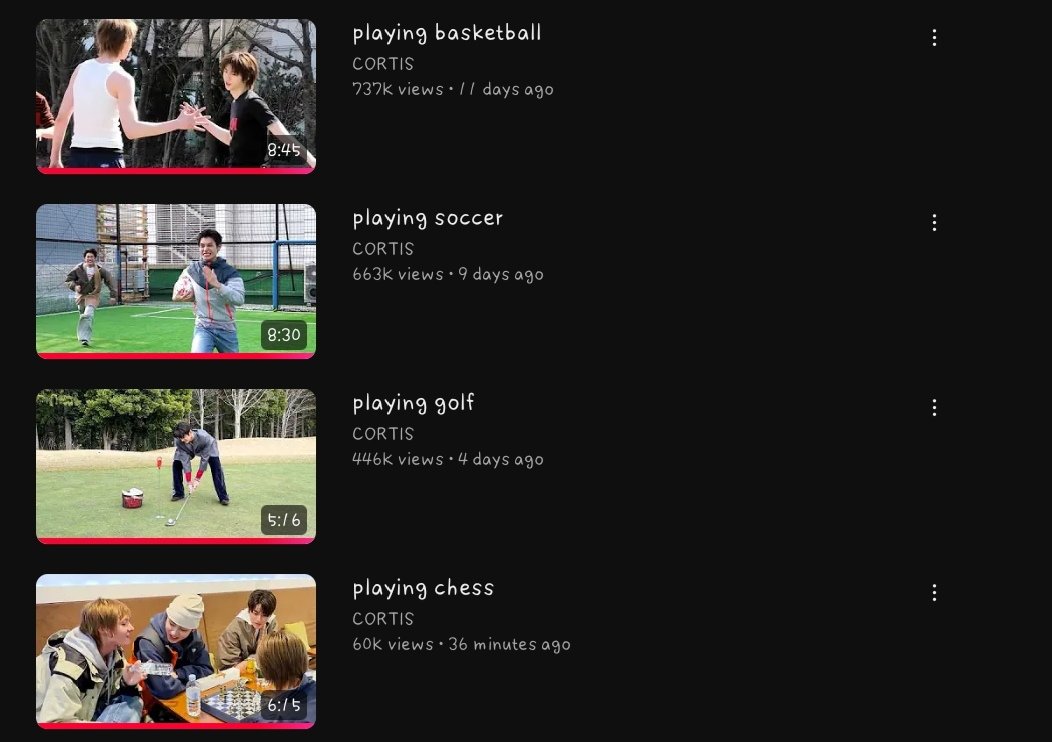The width and height of the screenshot is (1052, 742).
Task: Play the chess video thumbnail
Action: (x=176, y=651)
